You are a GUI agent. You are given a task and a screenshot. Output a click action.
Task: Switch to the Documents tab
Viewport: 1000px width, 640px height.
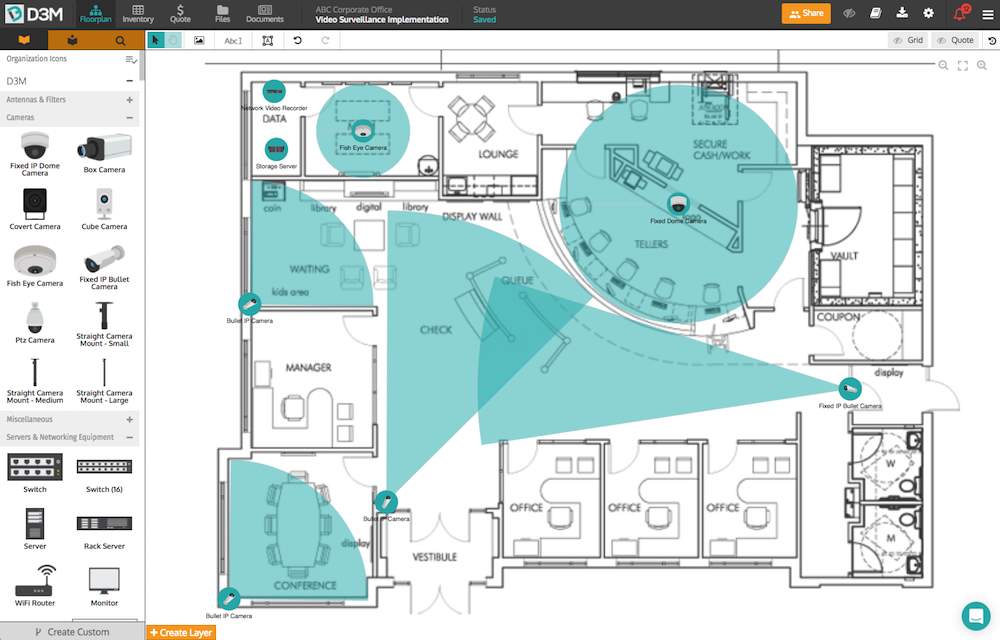tap(265, 14)
